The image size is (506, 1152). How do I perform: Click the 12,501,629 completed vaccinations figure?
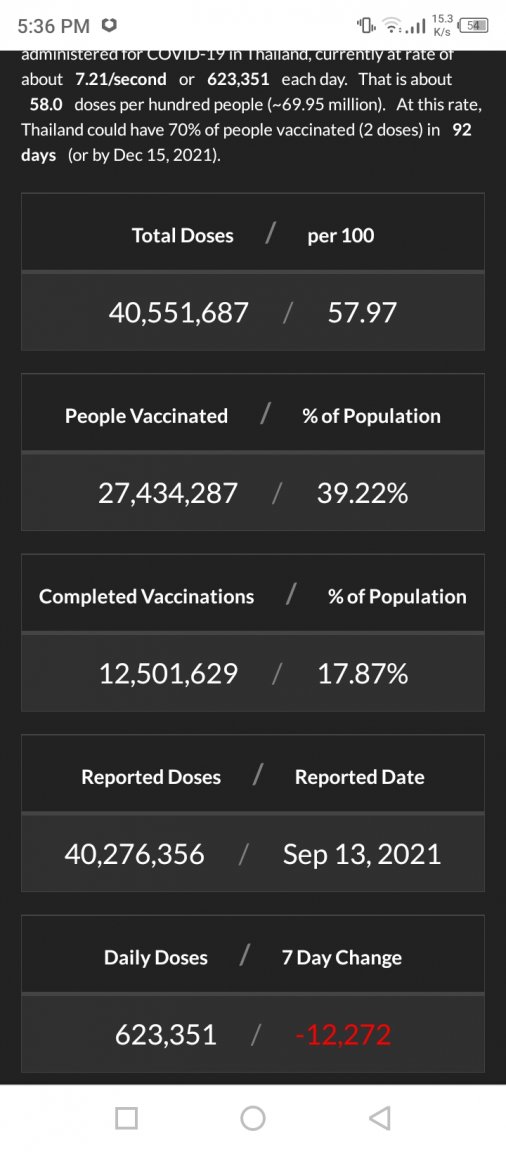tap(168, 674)
